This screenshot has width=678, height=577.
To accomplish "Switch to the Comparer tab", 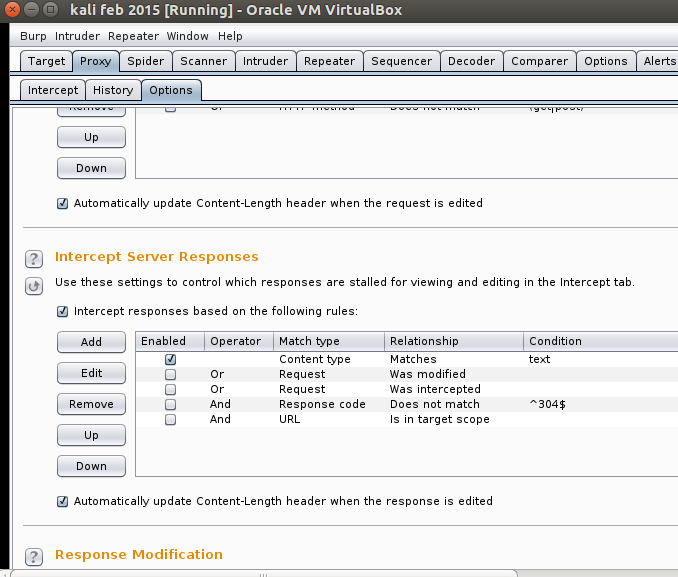I will [540, 61].
